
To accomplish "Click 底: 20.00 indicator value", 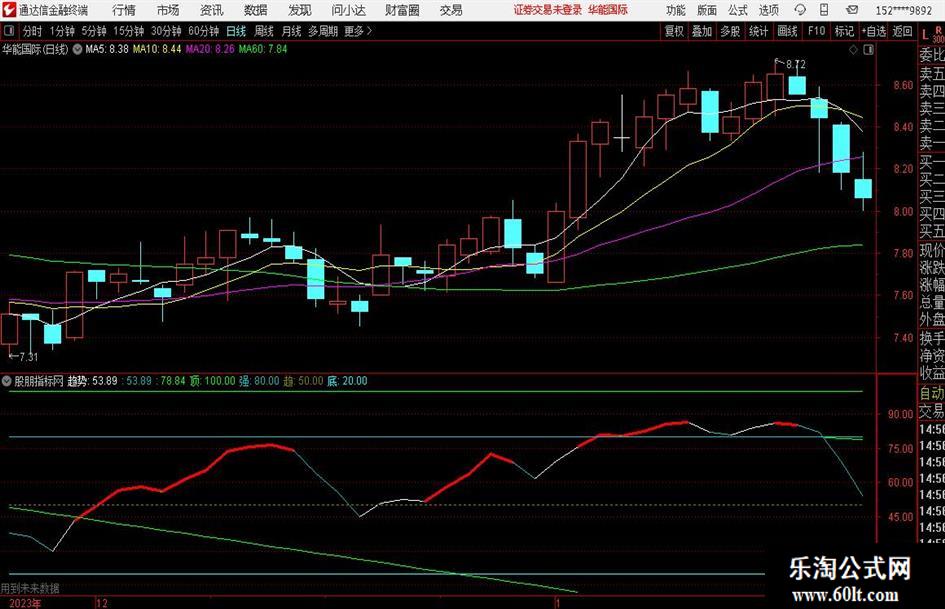I will pos(347,381).
